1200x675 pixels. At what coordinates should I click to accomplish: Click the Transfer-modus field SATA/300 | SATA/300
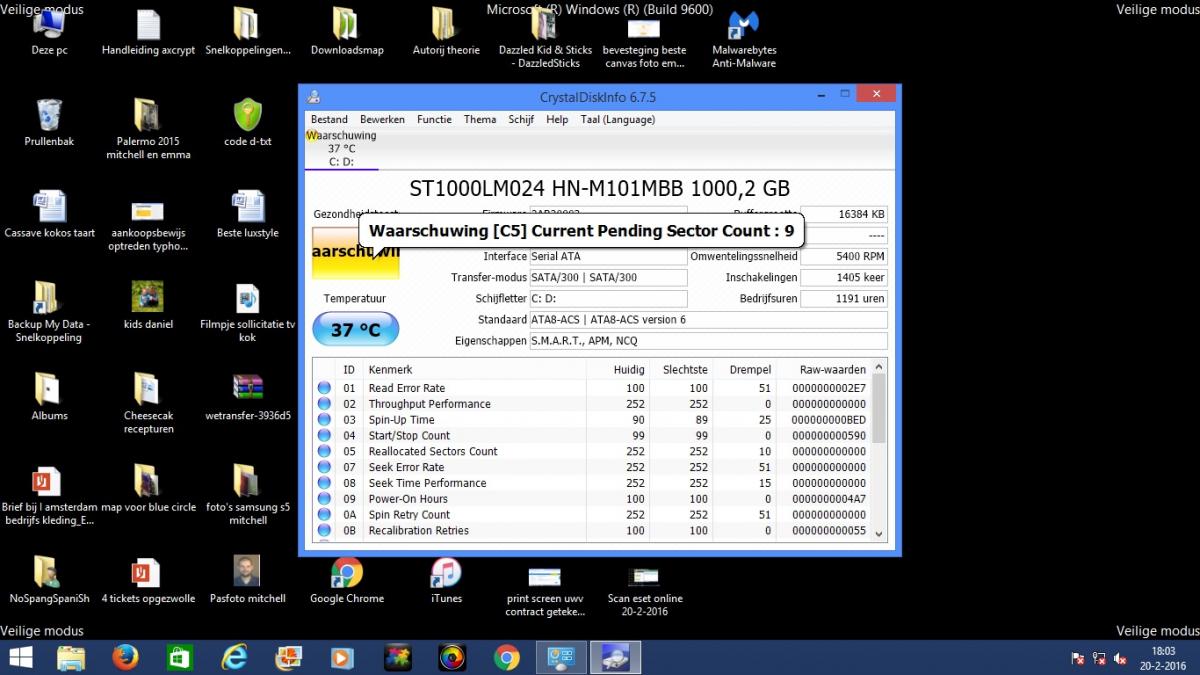tap(609, 277)
